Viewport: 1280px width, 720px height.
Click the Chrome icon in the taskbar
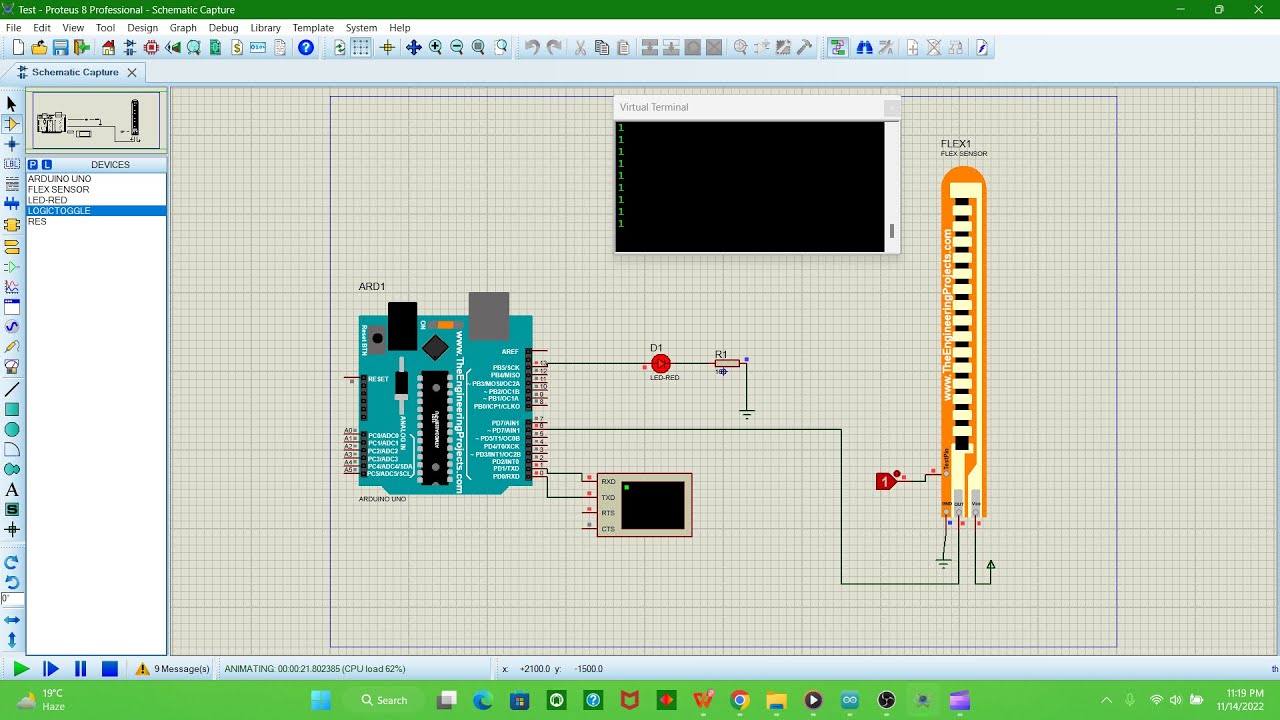click(740, 700)
